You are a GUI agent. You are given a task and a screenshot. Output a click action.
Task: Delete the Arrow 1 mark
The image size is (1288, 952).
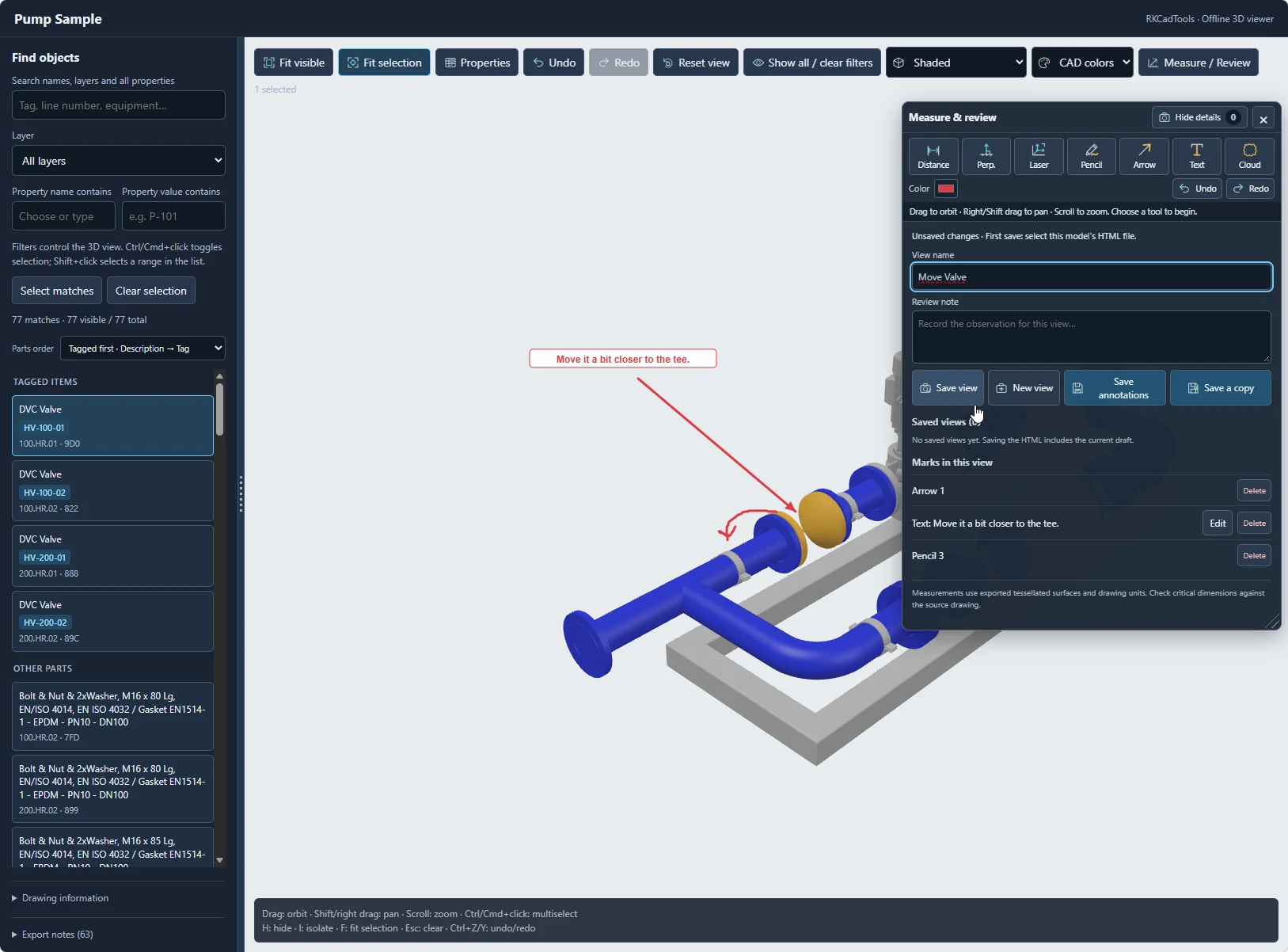pos(1254,491)
